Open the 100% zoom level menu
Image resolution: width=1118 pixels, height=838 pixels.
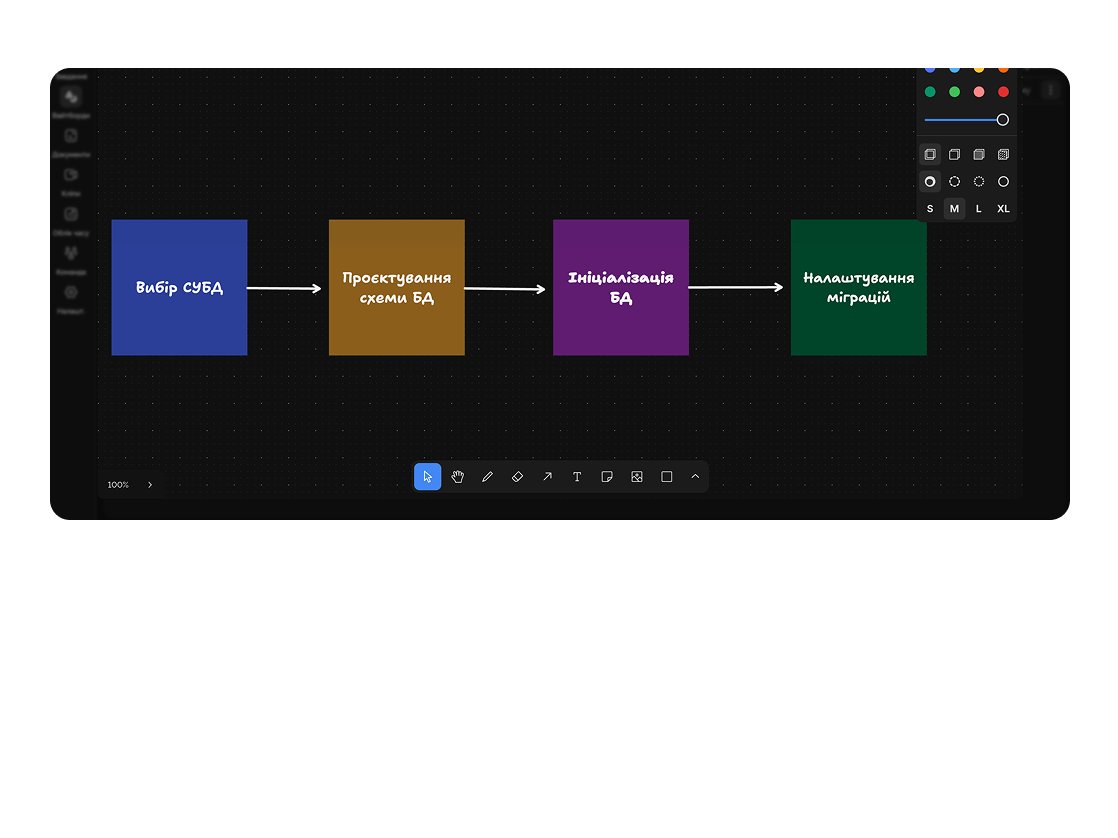pos(118,485)
